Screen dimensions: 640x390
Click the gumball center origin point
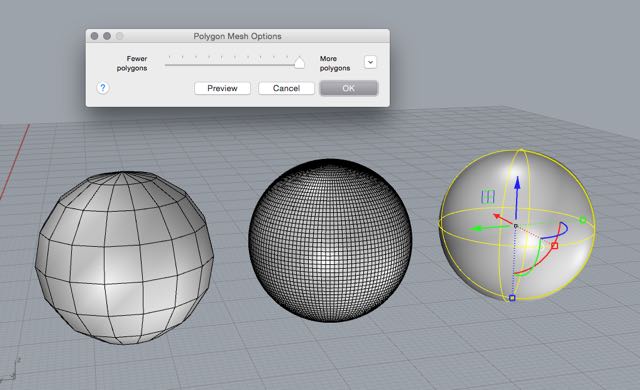point(516,226)
